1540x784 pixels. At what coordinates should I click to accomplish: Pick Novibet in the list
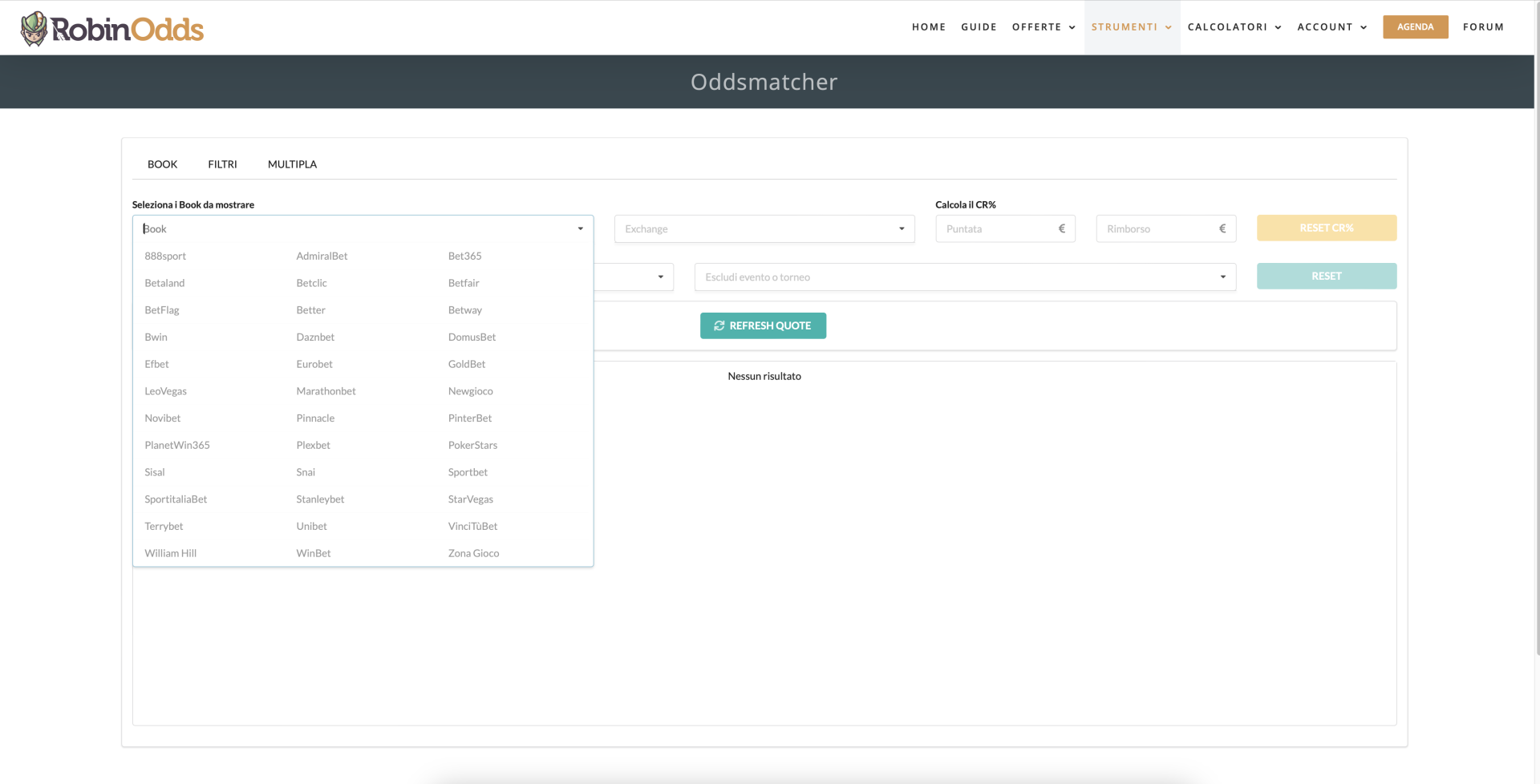click(x=162, y=418)
